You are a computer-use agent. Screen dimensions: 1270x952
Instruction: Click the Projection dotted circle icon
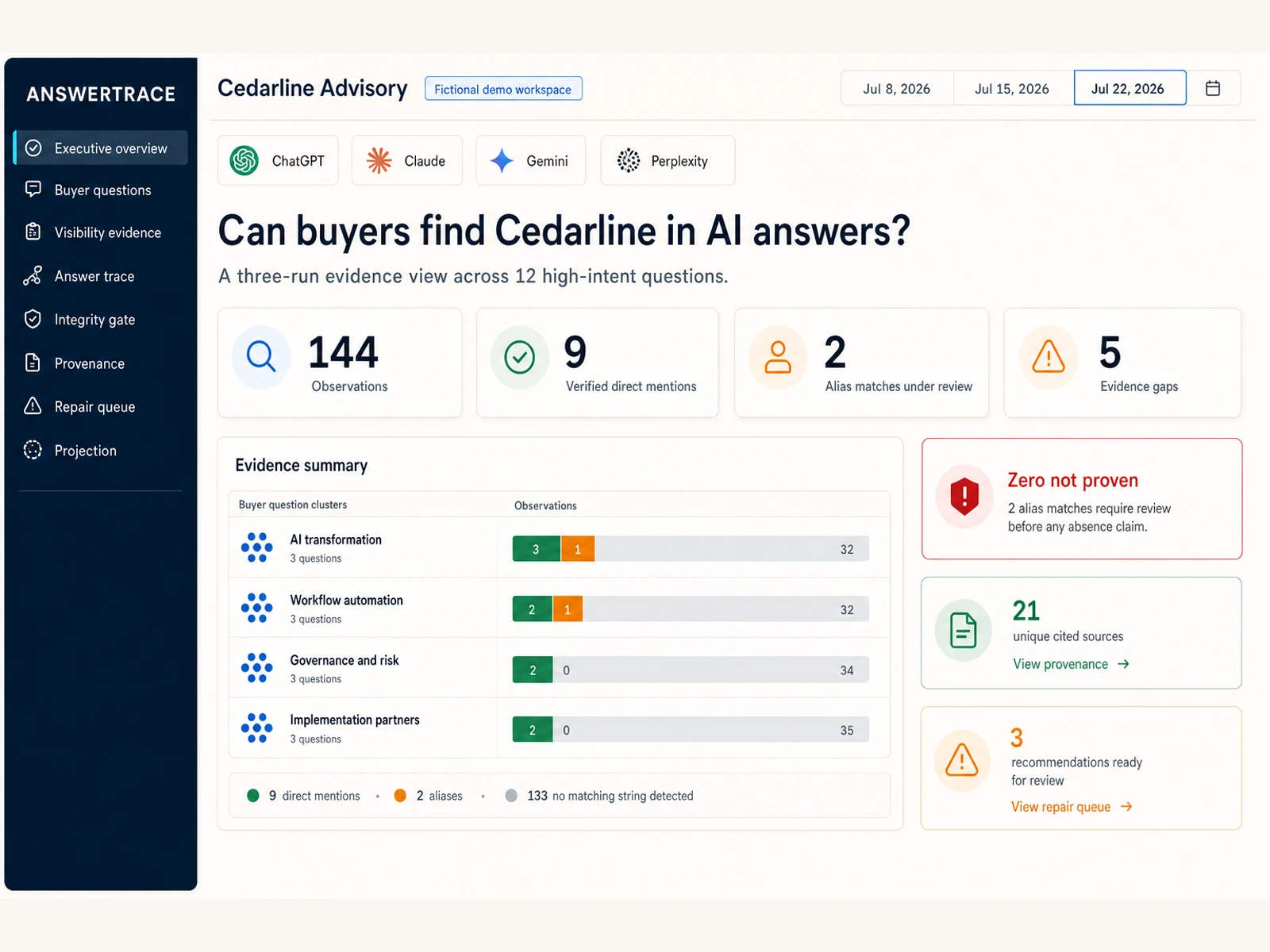click(x=33, y=450)
